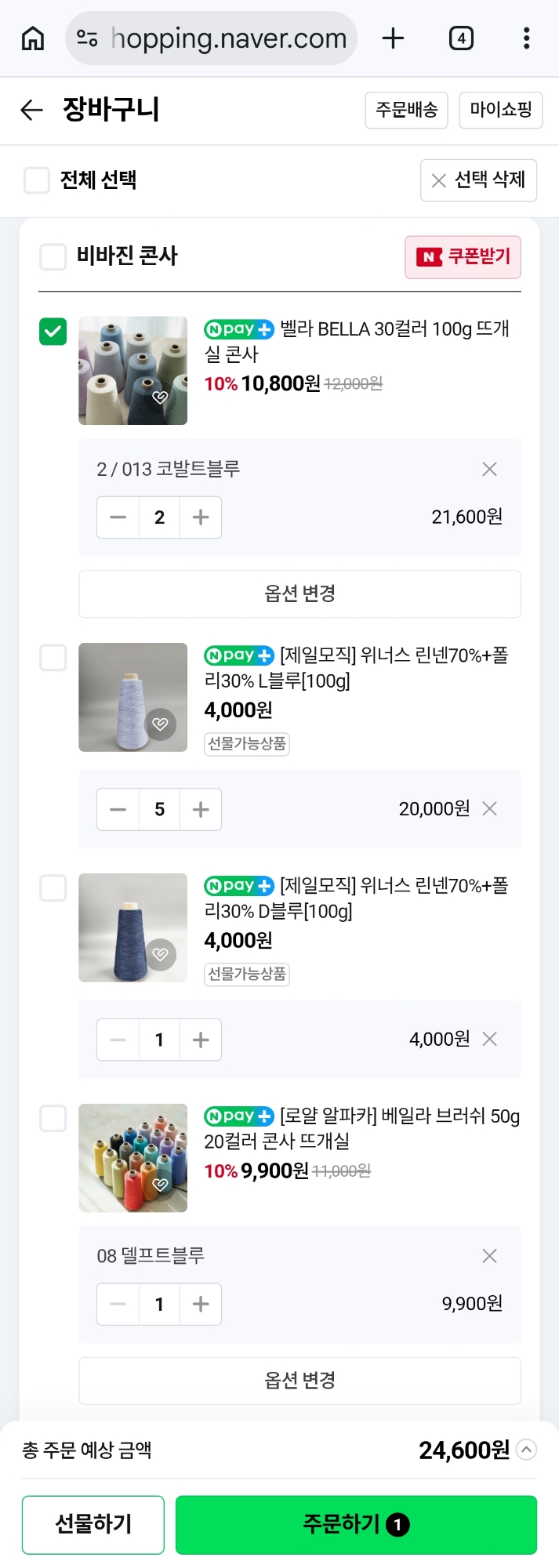Increase quantity of 코발트블루 yarn
Screen dimensions: 559x1568
coord(201,517)
